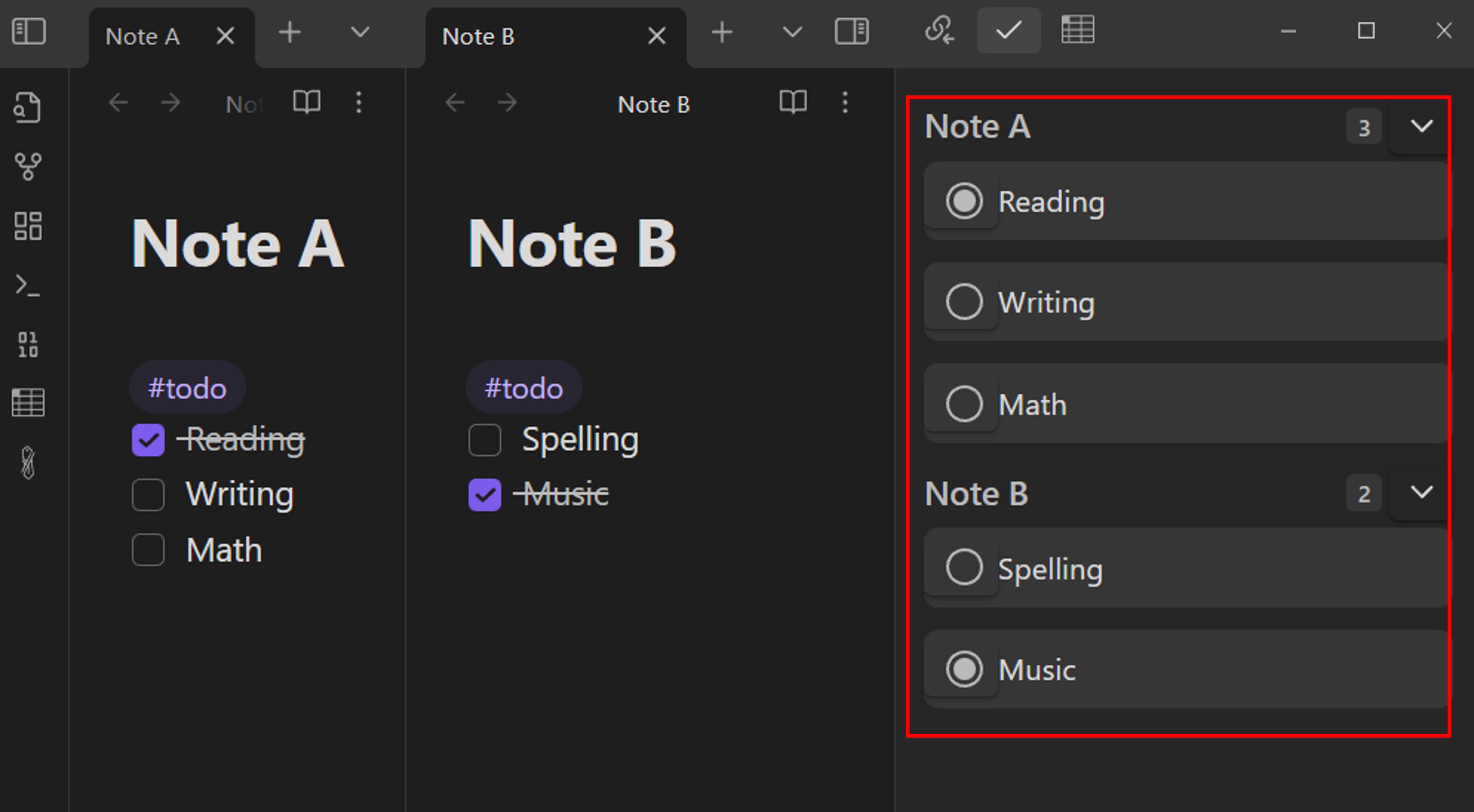This screenshot has height=812, width=1474.
Task: Switch to the Note A tab
Action: tap(171, 37)
